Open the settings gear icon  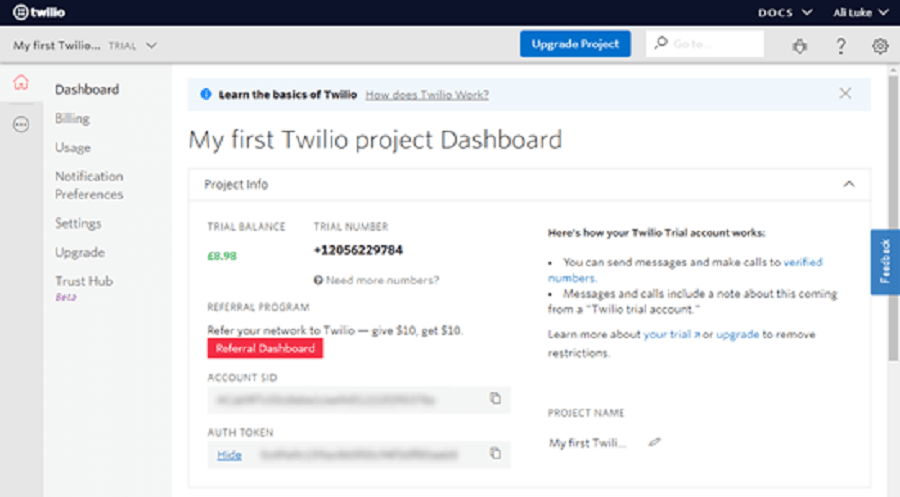point(880,45)
